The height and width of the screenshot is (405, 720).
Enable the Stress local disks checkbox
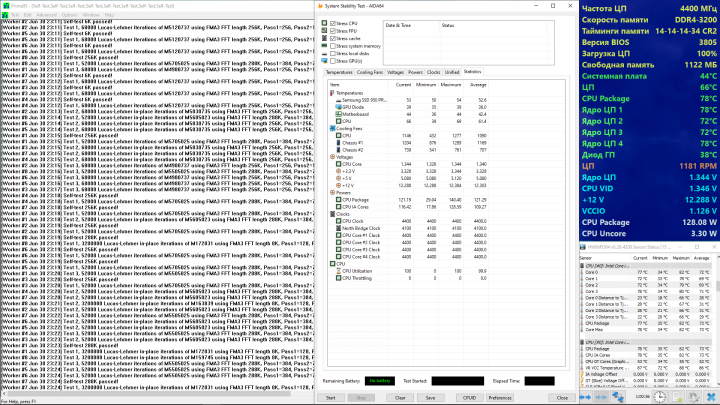point(333,53)
